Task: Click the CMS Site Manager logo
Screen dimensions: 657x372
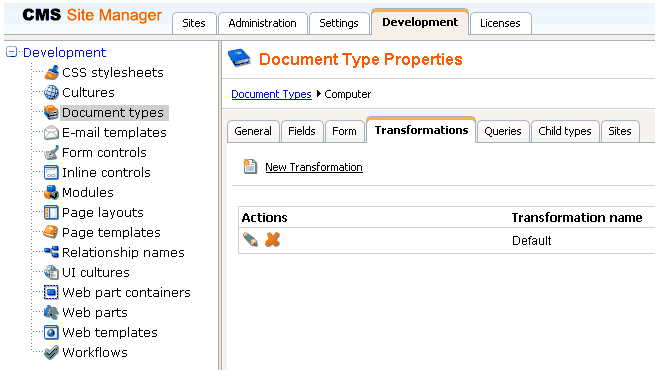Action: point(92,15)
